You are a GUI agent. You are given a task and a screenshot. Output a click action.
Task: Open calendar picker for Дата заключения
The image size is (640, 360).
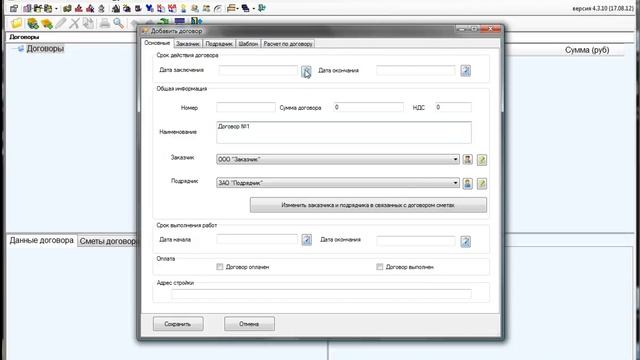(x=306, y=71)
